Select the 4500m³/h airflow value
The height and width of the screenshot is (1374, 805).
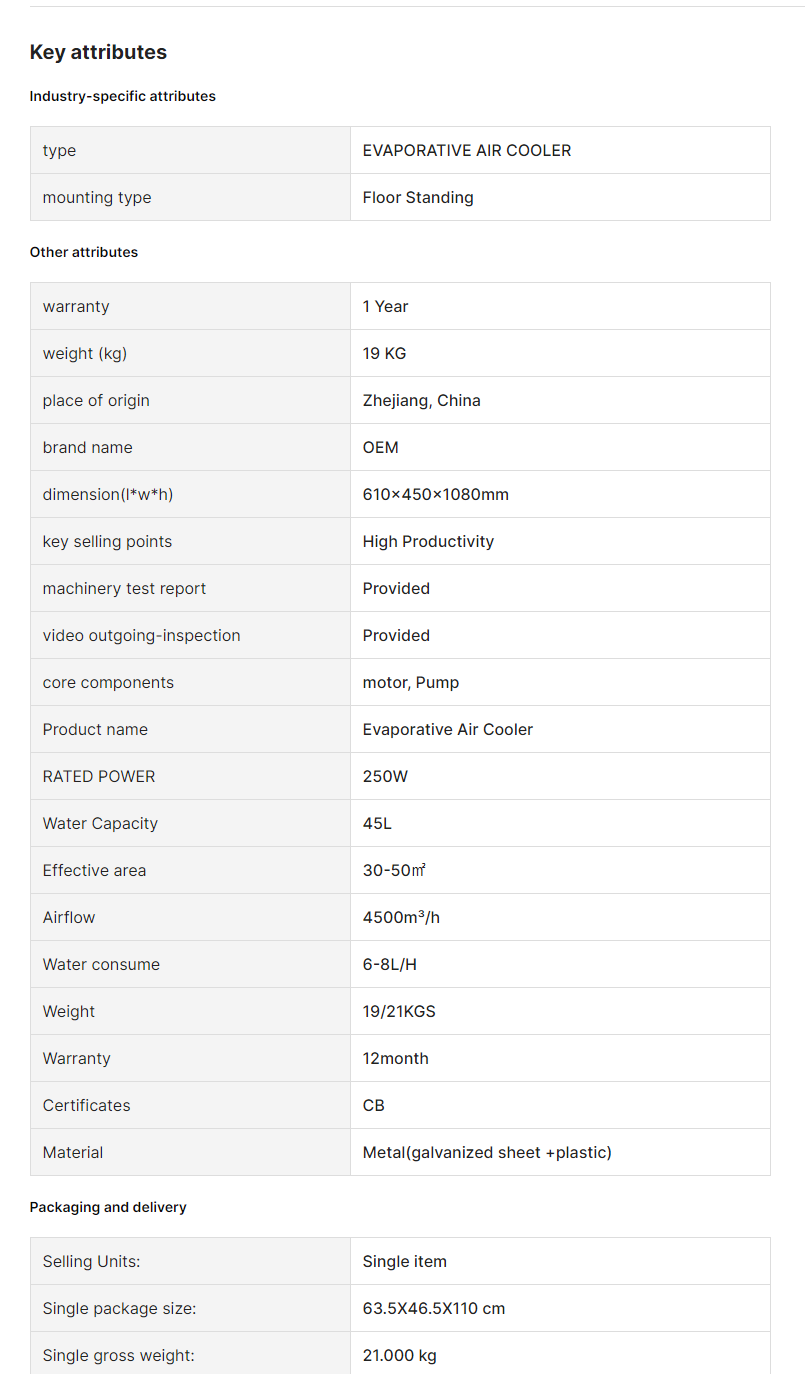coord(401,917)
